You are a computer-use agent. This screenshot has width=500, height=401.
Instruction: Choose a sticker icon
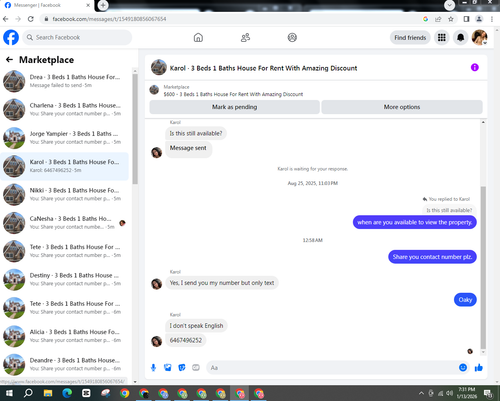[182, 368]
